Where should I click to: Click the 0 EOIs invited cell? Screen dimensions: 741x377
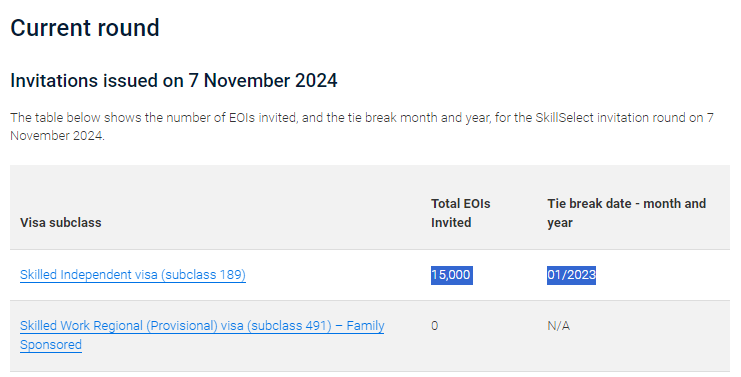[x=435, y=326]
